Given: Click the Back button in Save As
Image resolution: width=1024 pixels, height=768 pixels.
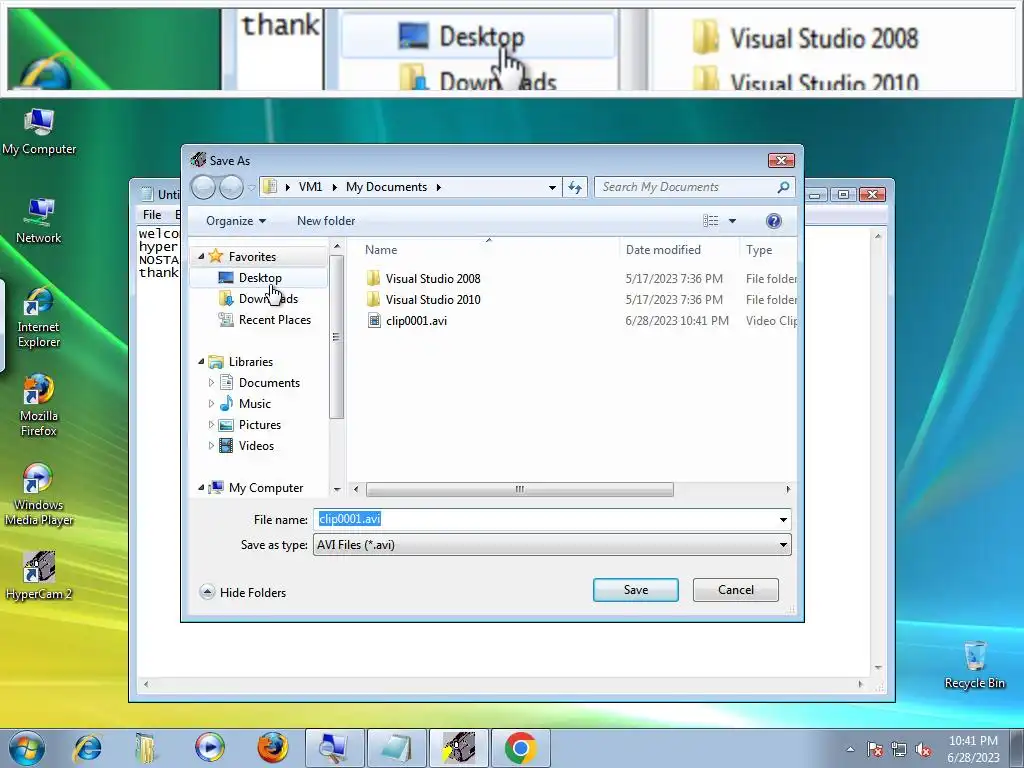Looking at the screenshot, I should pyautogui.click(x=203, y=187).
